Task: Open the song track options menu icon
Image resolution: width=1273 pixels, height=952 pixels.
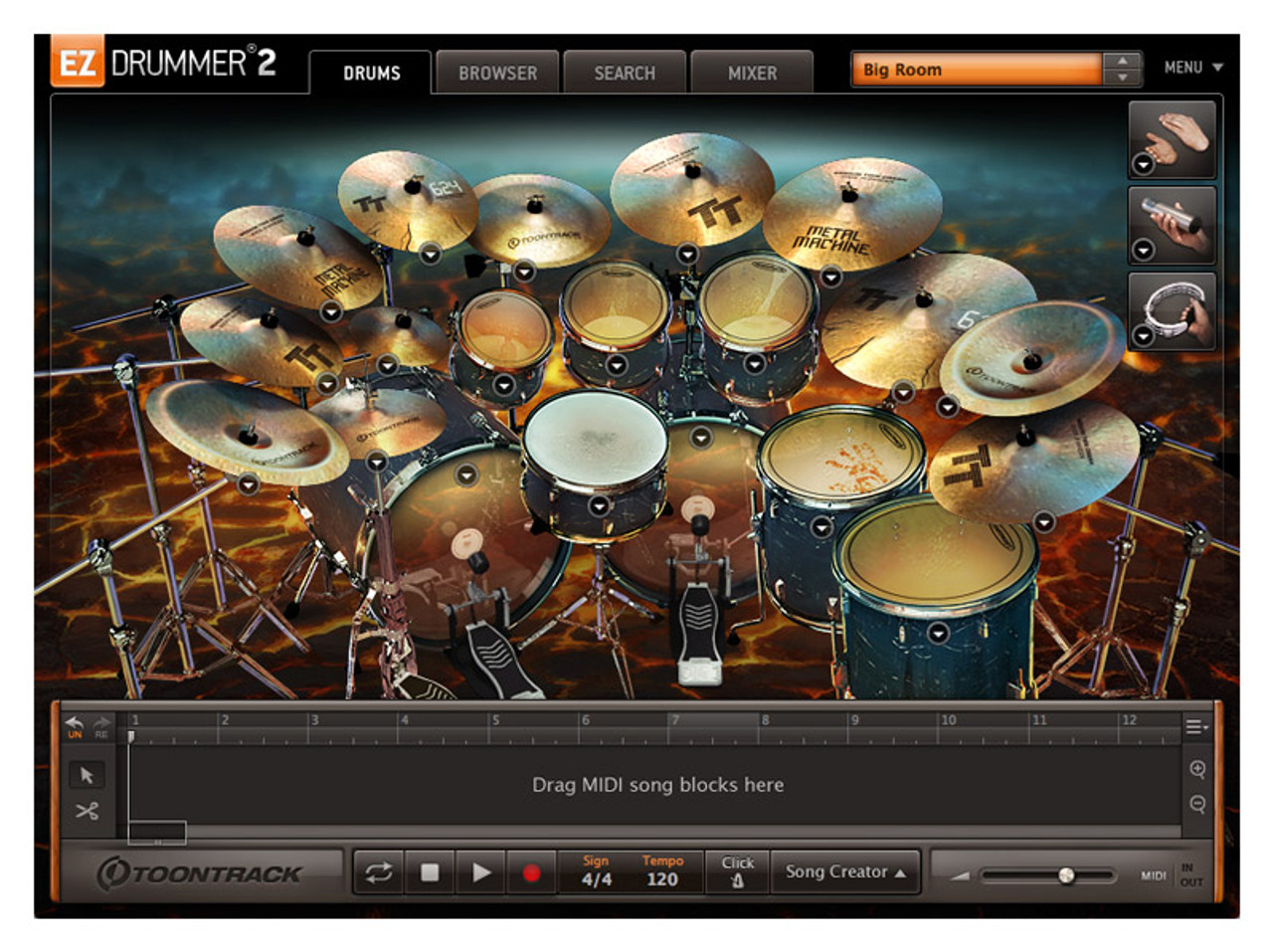Action: tap(1196, 727)
